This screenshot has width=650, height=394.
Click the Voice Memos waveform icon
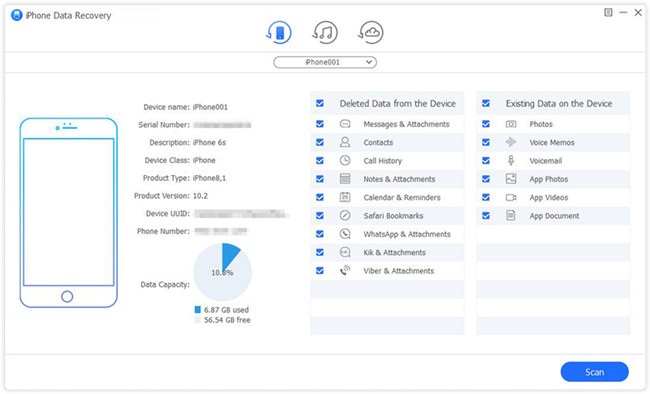pyautogui.click(x=511, y=142)
